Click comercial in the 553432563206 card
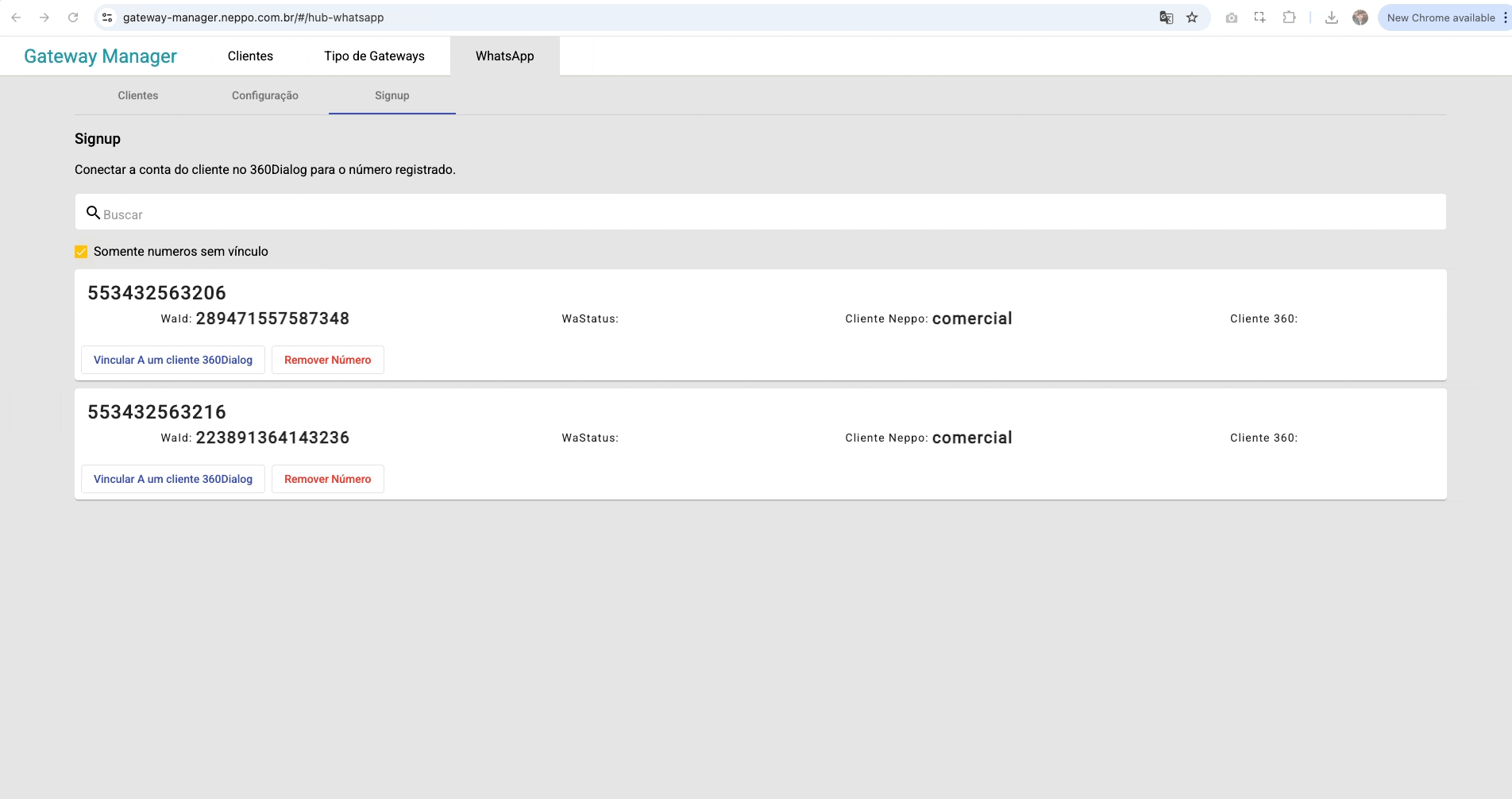 click(x=972, y=318)
